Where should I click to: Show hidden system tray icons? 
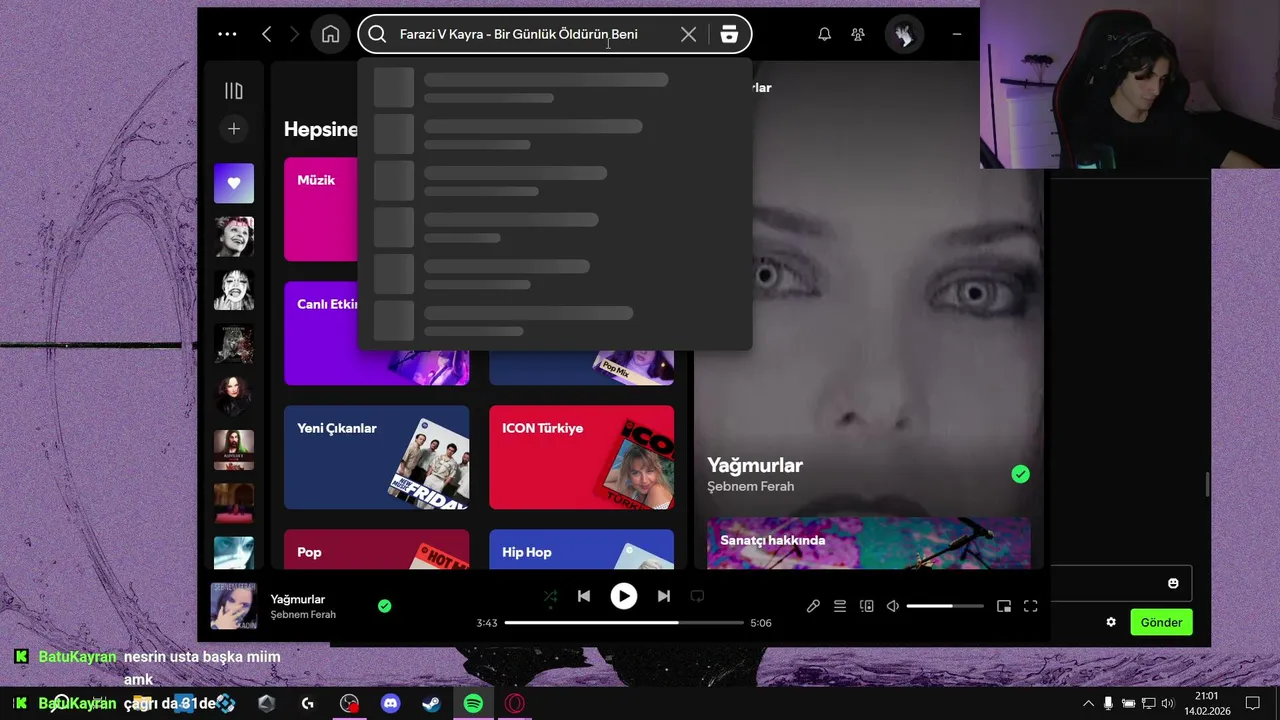(1088, 704)
